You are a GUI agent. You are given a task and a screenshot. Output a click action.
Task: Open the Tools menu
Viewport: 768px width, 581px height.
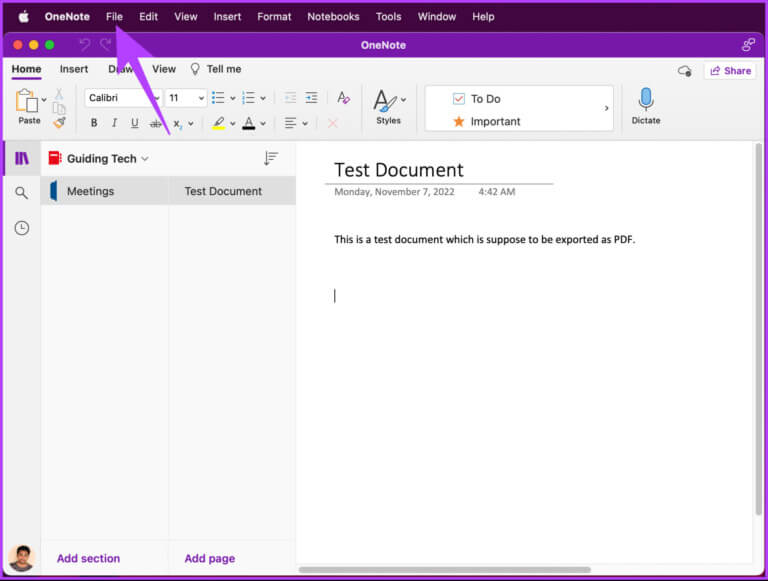[388, 17]
